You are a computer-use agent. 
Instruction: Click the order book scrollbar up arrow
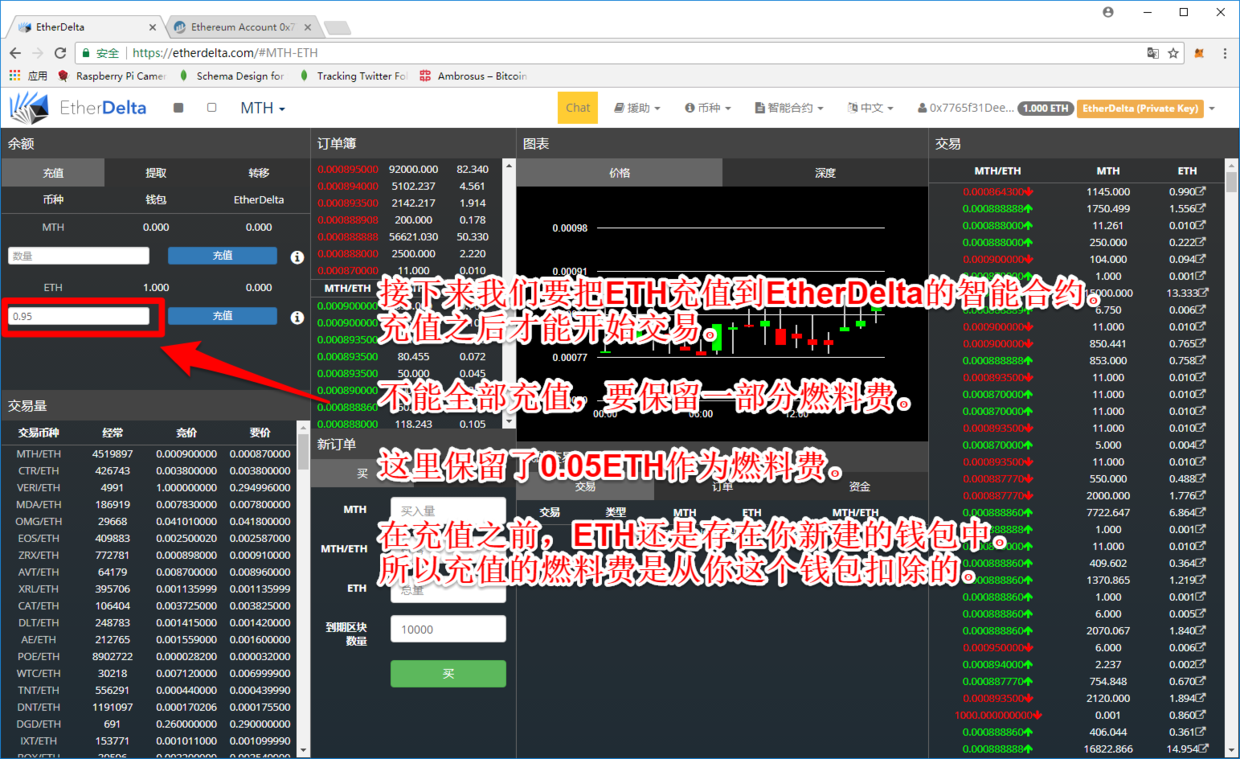coord(509,166)
